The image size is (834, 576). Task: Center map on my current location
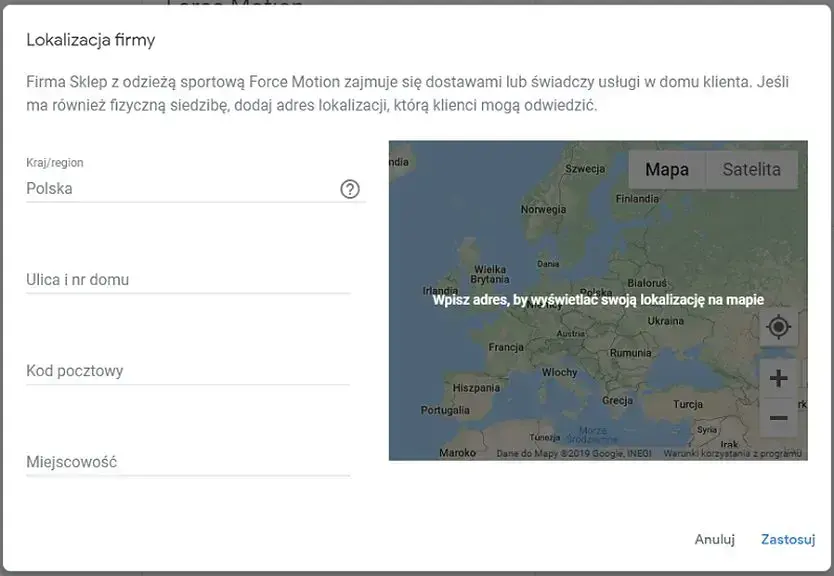pyautogui.click(x=778, y=327)
